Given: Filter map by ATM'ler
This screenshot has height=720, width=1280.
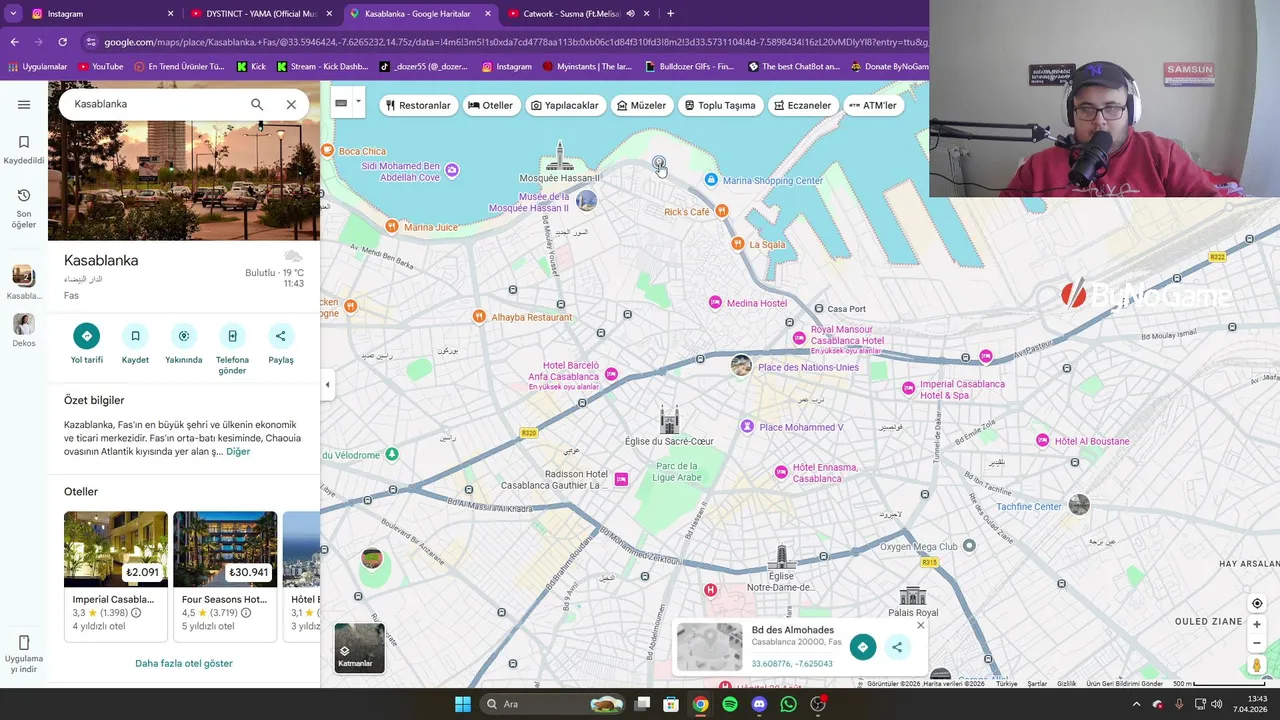Looking at the screenshot, I should coord(873,105).
